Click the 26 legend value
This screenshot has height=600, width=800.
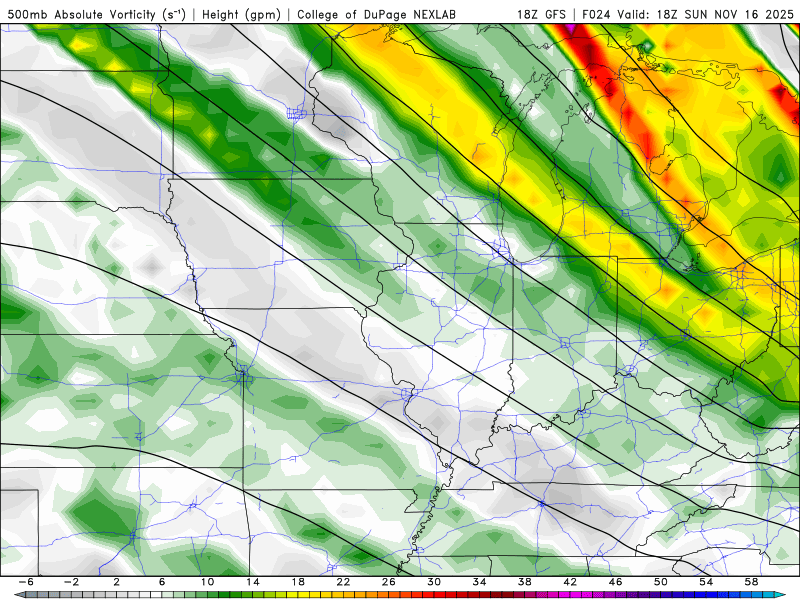click(x=389, y=582)
